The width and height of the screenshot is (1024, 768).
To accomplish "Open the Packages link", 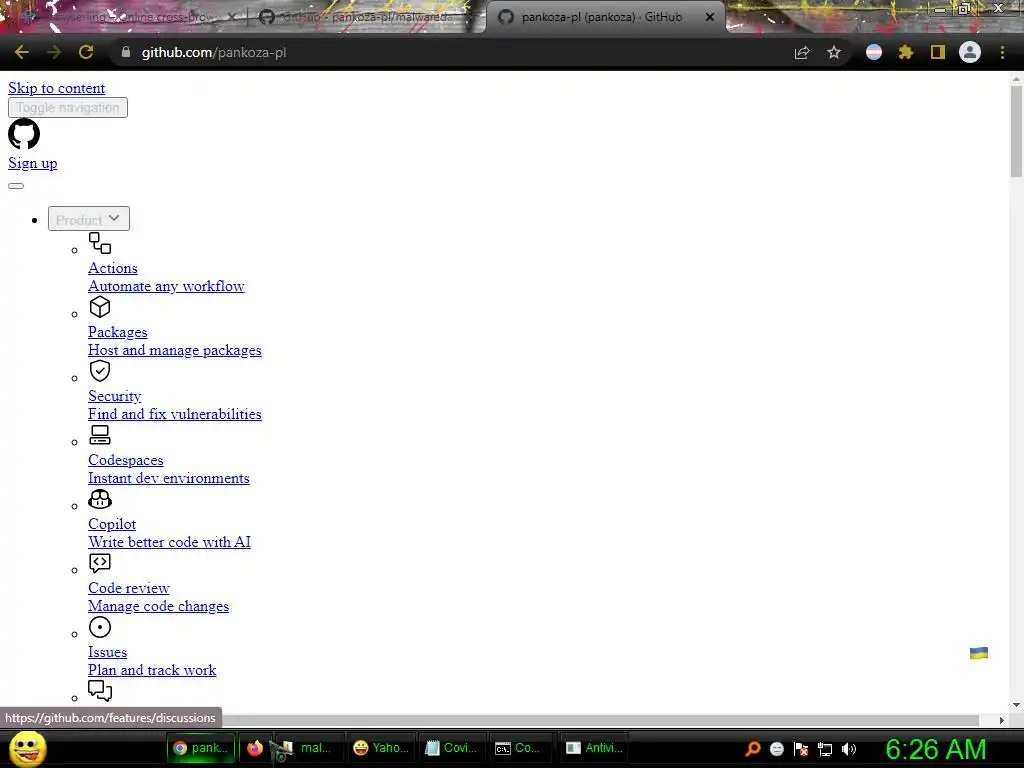I will point(118,332).
